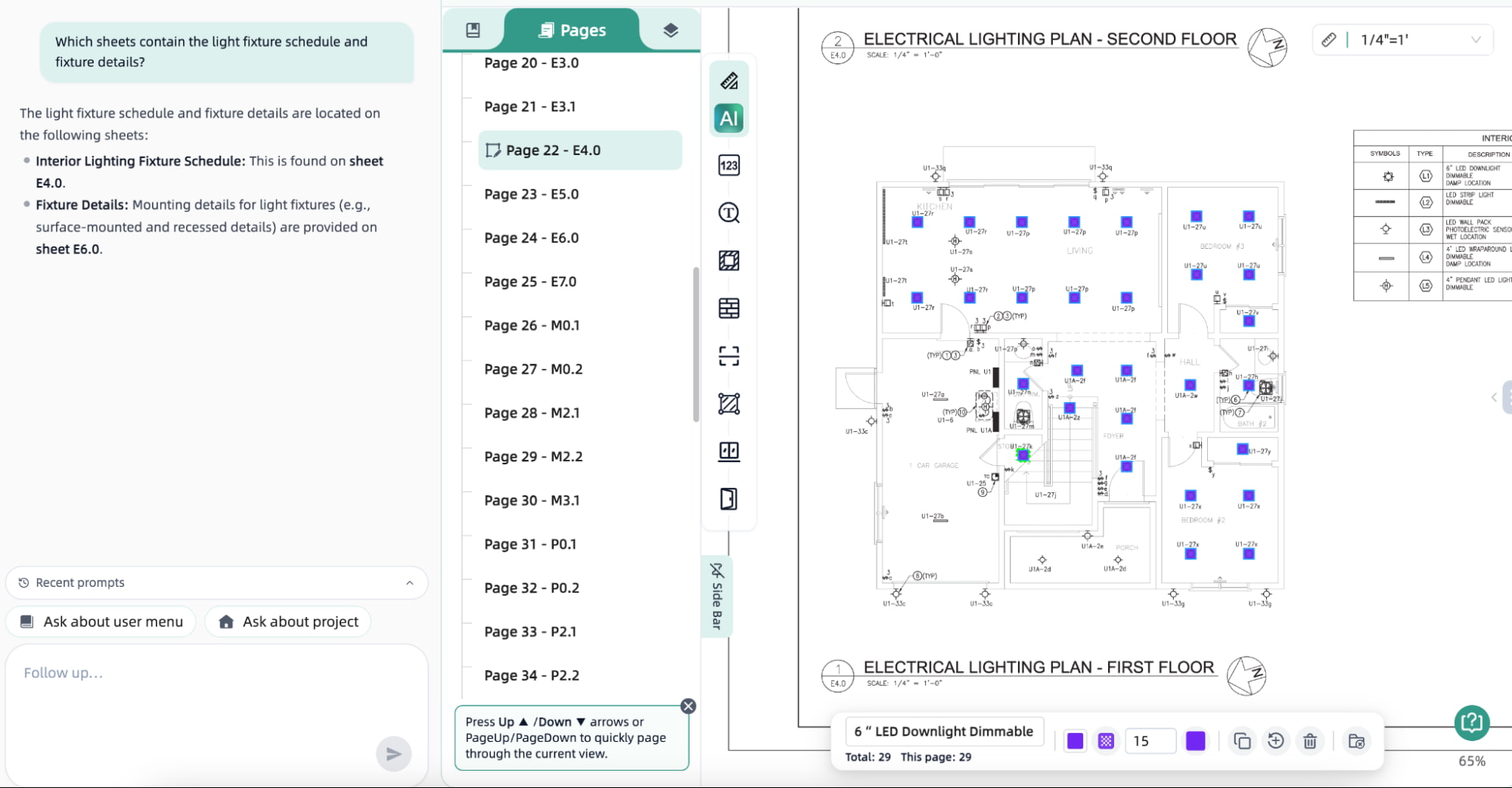Open the table extraction tool

729,309
